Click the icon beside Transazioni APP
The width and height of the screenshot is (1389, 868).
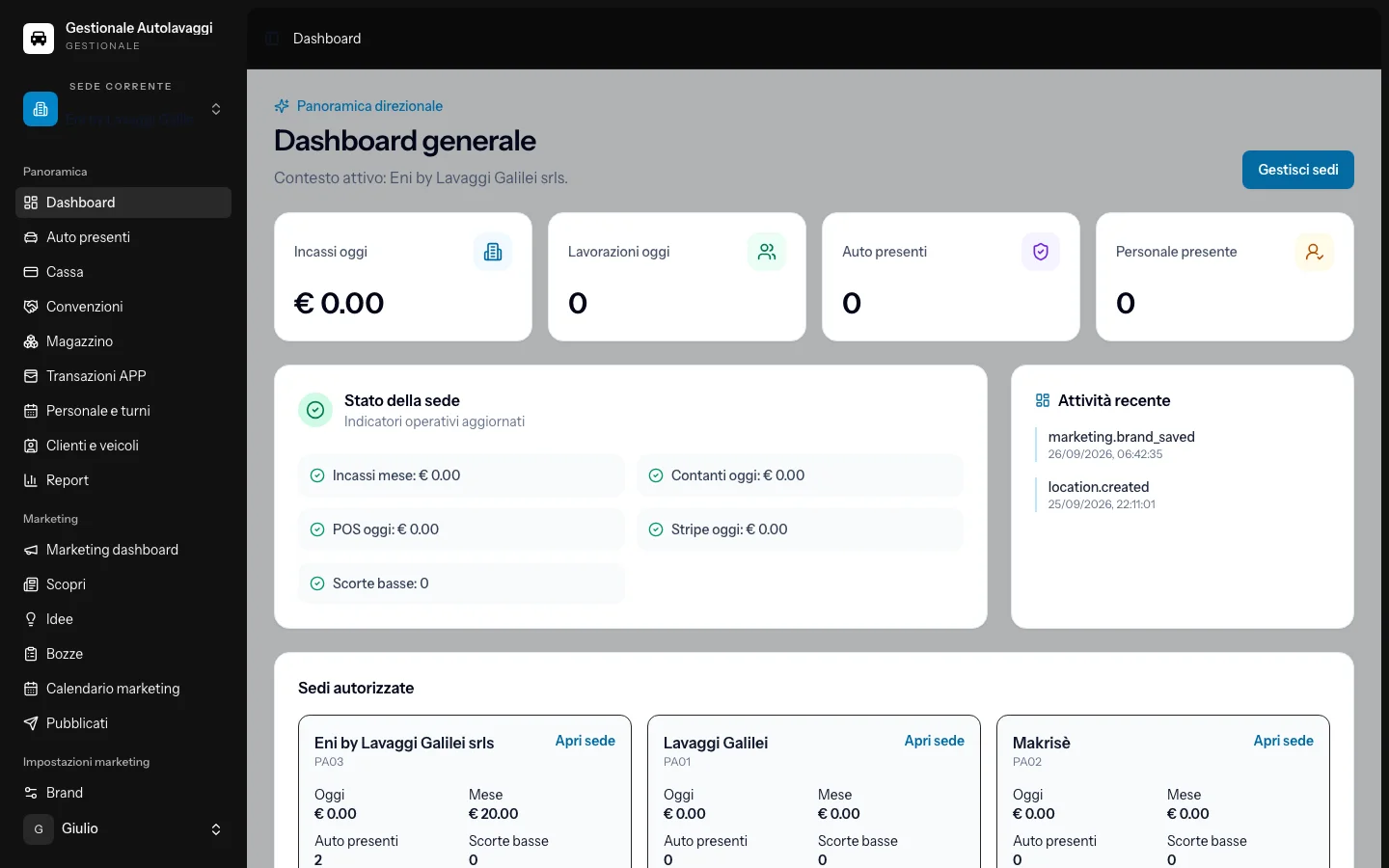[x=31, y=376]
